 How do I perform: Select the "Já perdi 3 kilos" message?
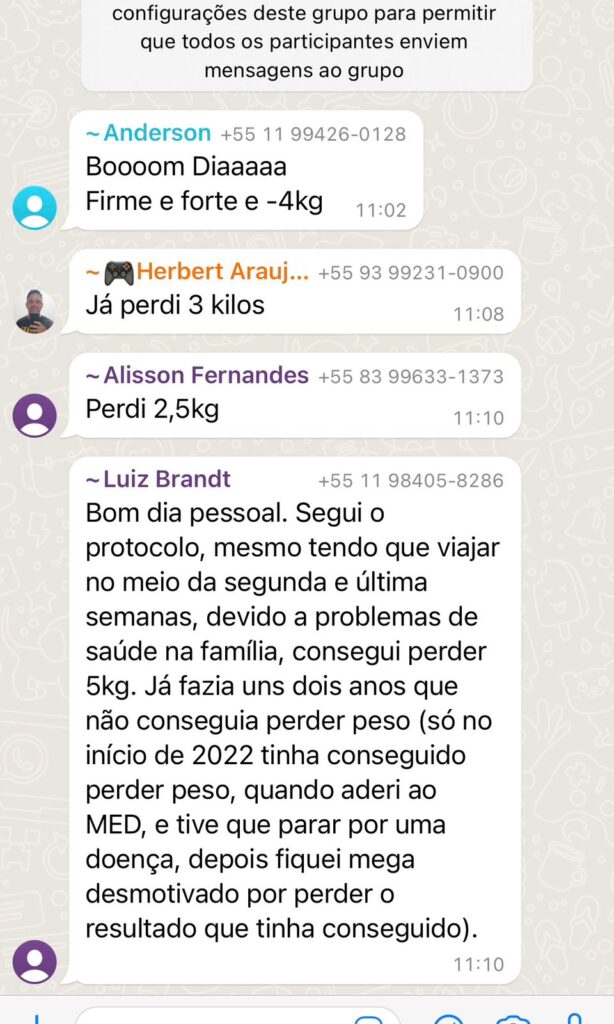pos(295,292)
